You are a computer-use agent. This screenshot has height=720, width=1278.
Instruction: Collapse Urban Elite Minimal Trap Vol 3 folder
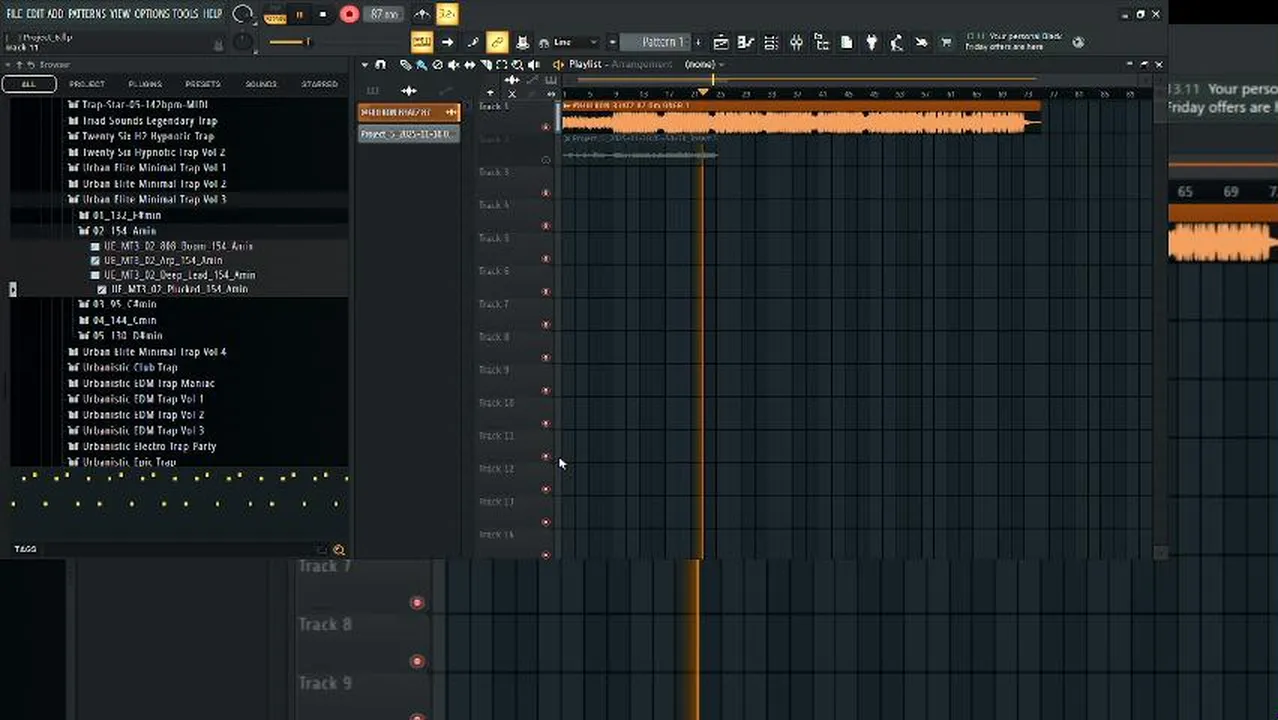click(147, 199)
